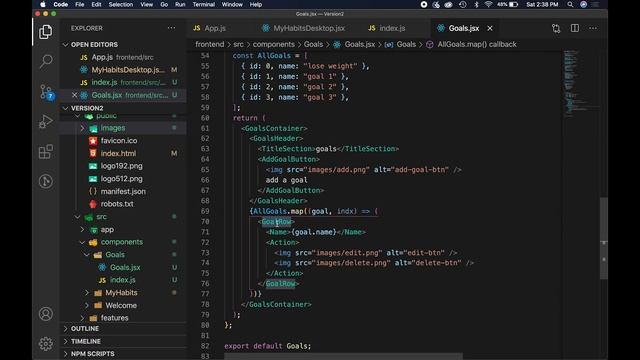Image resolution: width=640 pixels, height=360 pixels.
Task: Open Time Machine menu bar icon
Action: click(462, 4)
